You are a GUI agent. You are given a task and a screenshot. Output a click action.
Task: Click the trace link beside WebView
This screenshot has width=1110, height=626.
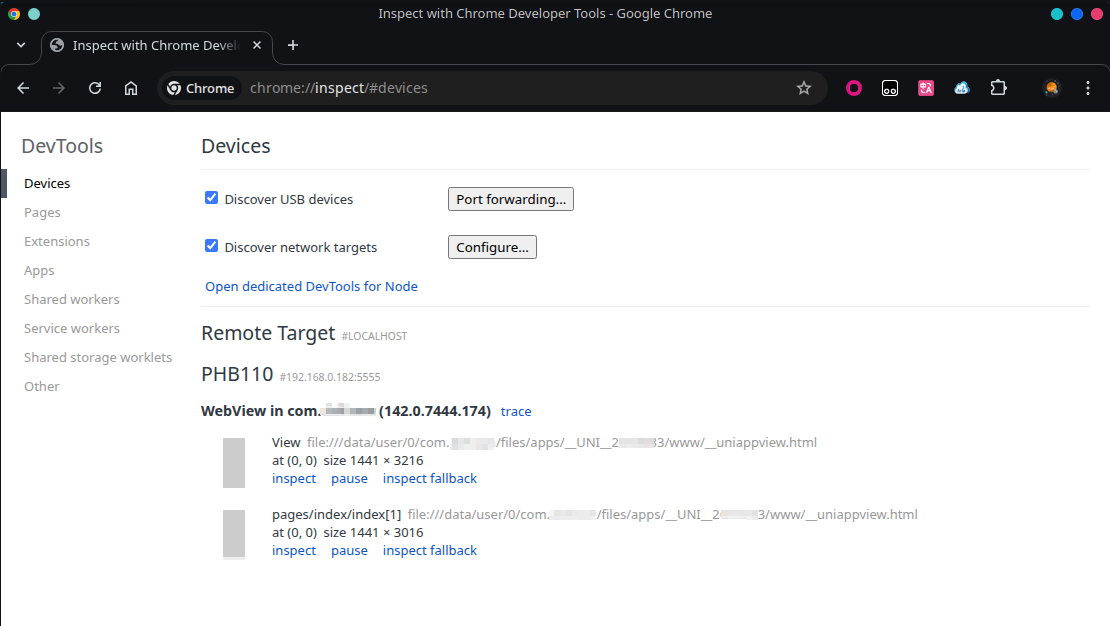pos(516,412)
